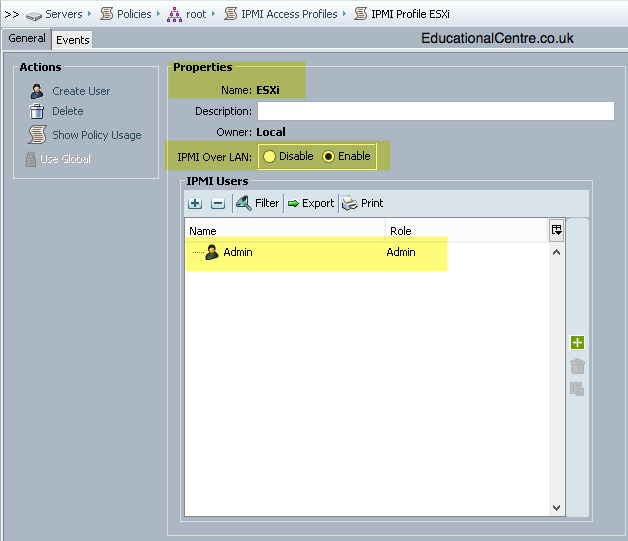Image resolution: width=628 pixels, height=541 pixels.
Task: Click the green add user plus icon
Action: 577,342
